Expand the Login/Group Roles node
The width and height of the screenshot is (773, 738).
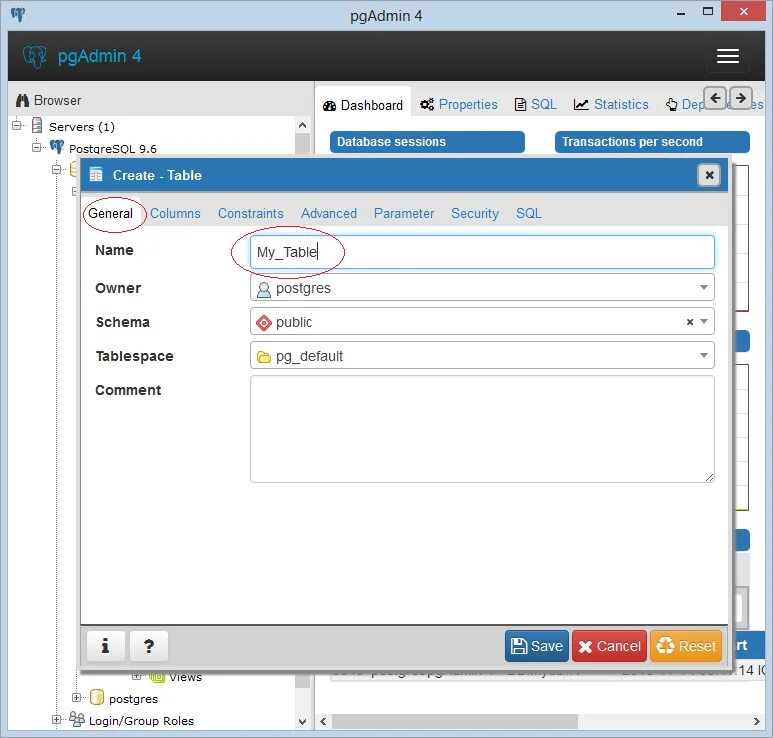(56, 720)
